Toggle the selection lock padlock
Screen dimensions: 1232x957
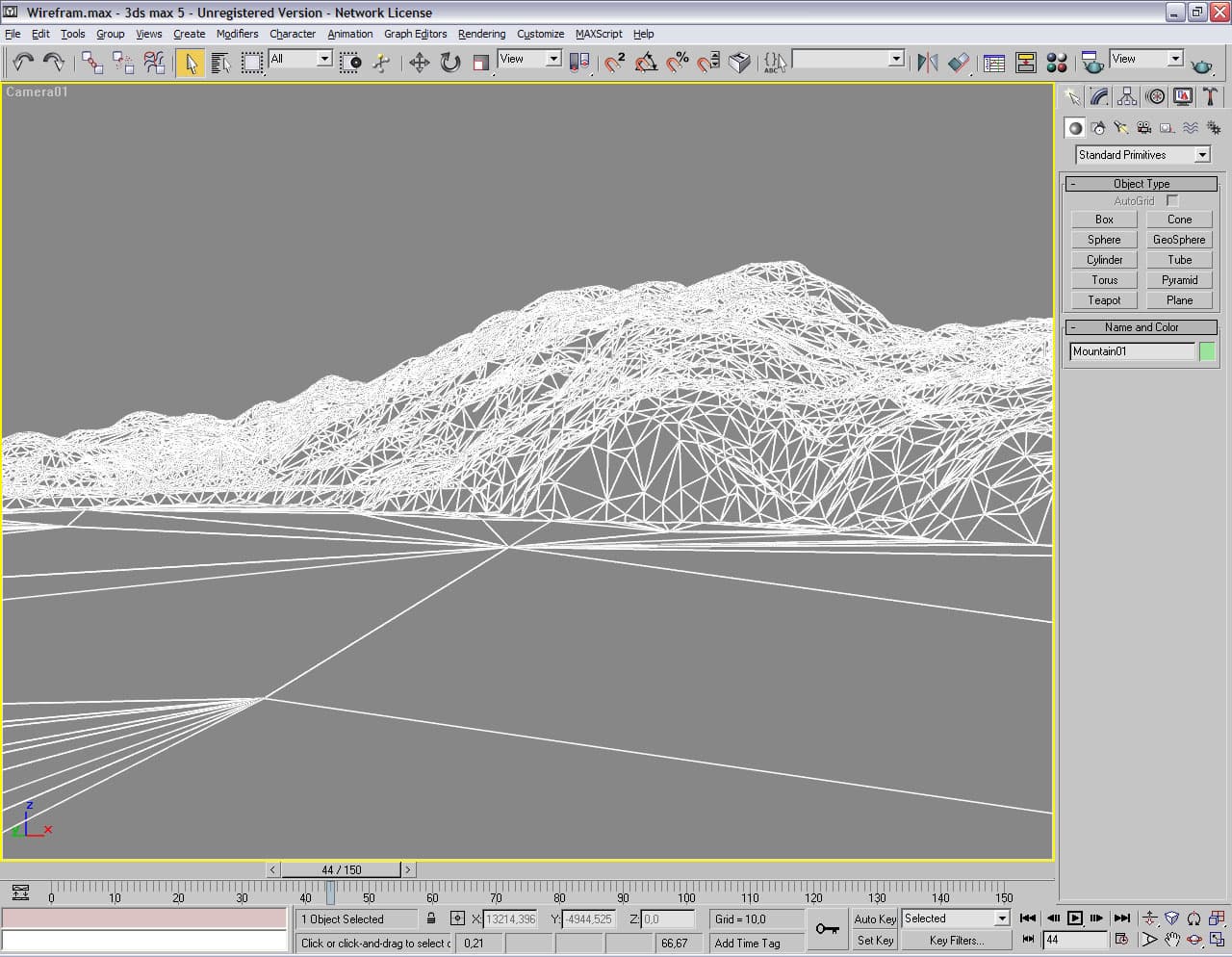[x=431, y=918]
